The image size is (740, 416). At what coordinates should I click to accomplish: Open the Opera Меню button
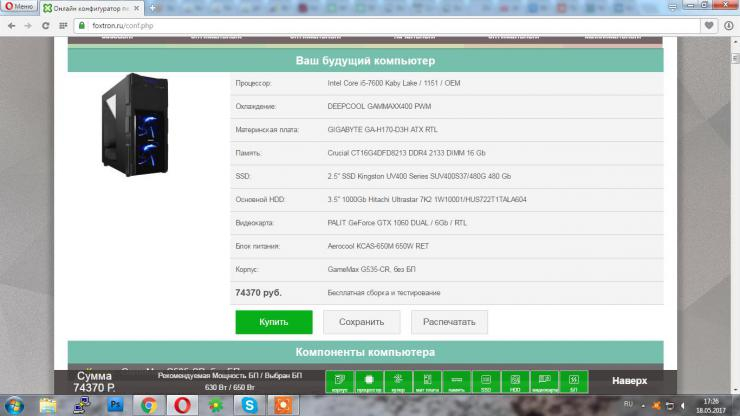click(19, 7)
